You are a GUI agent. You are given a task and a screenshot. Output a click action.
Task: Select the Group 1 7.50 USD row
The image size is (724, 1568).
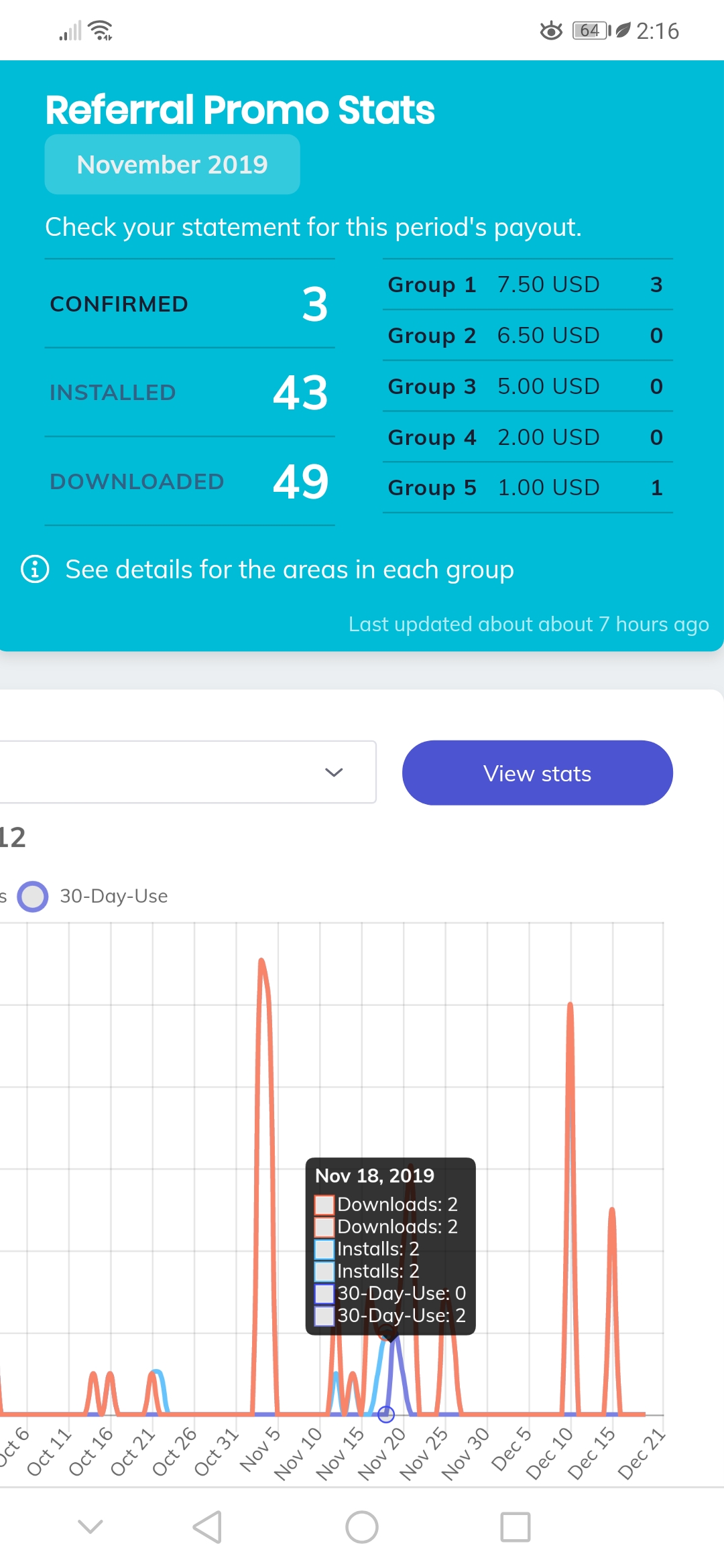[528, 285]
